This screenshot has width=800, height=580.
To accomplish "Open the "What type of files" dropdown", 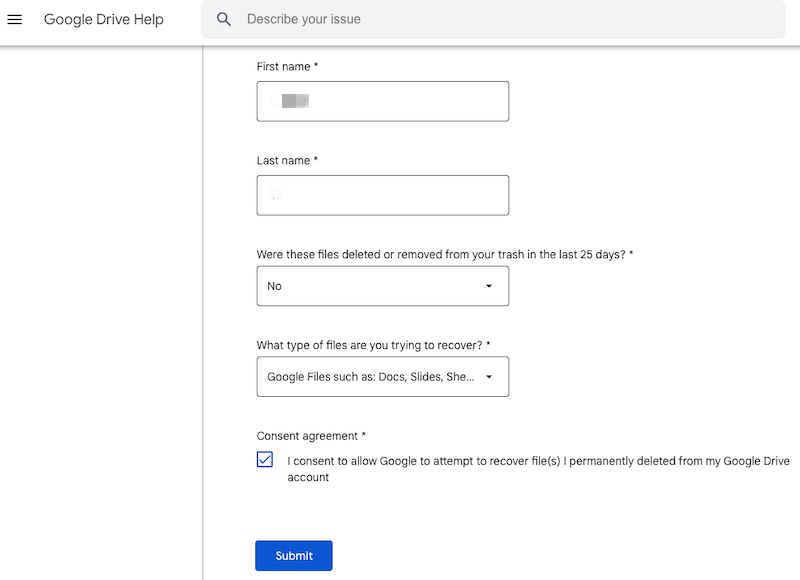I will tap(383, 376).
